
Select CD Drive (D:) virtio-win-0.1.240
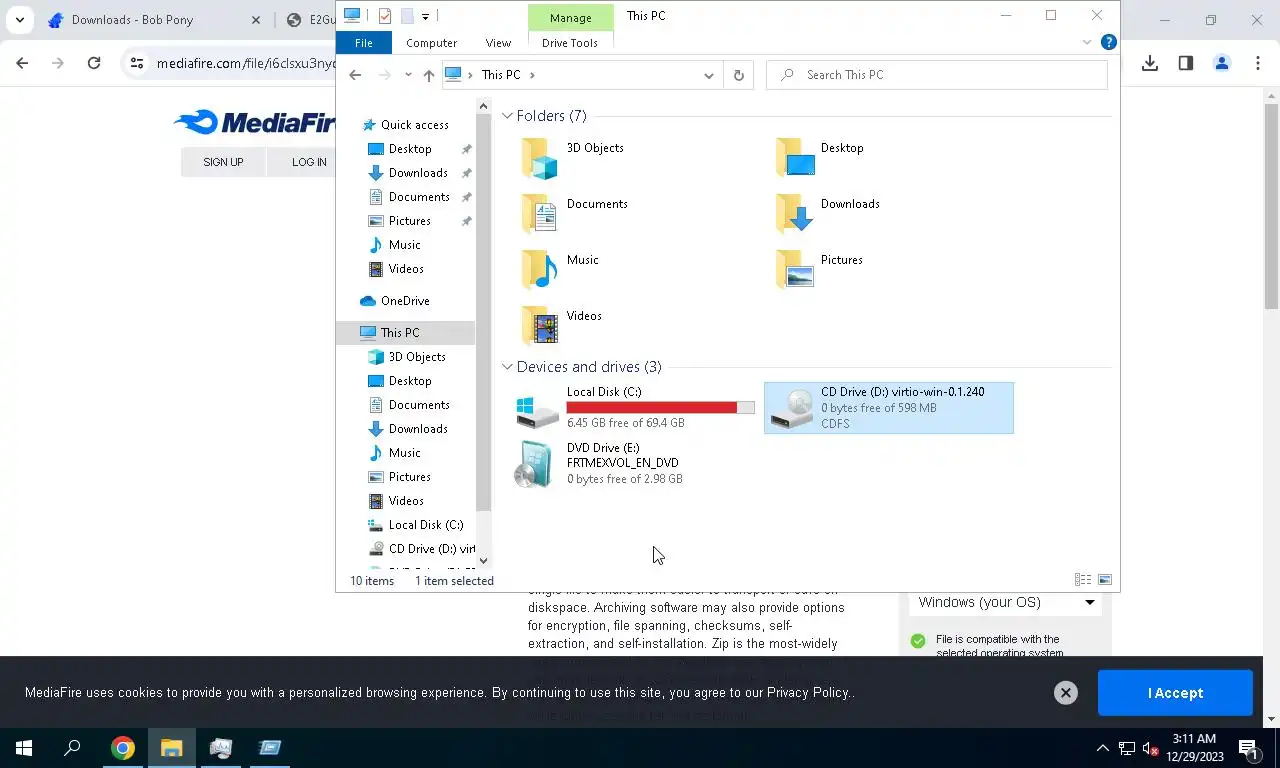pos(888,407)
